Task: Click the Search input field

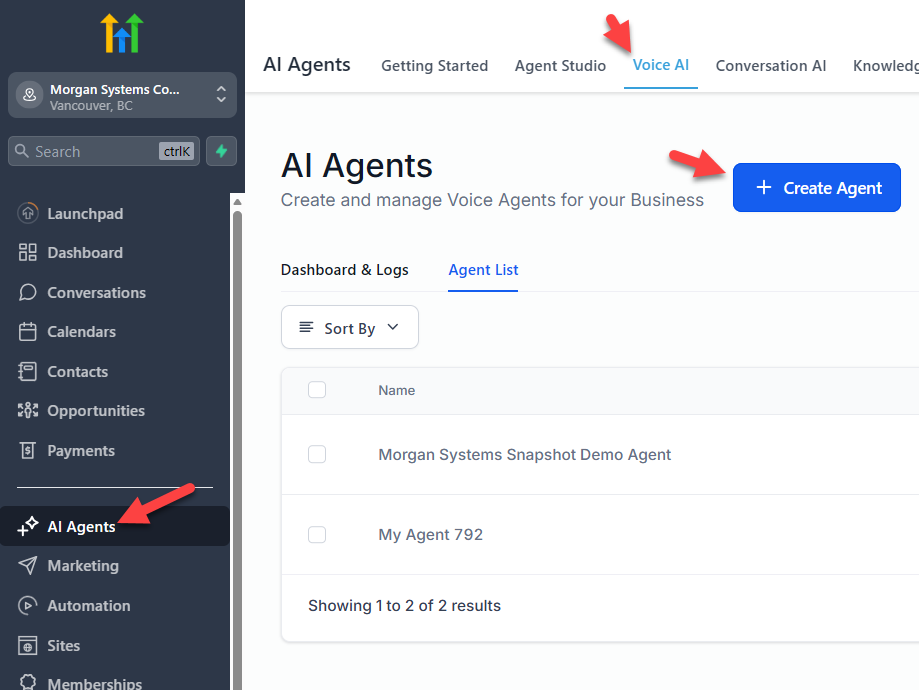Action: [x=104, y=151]
